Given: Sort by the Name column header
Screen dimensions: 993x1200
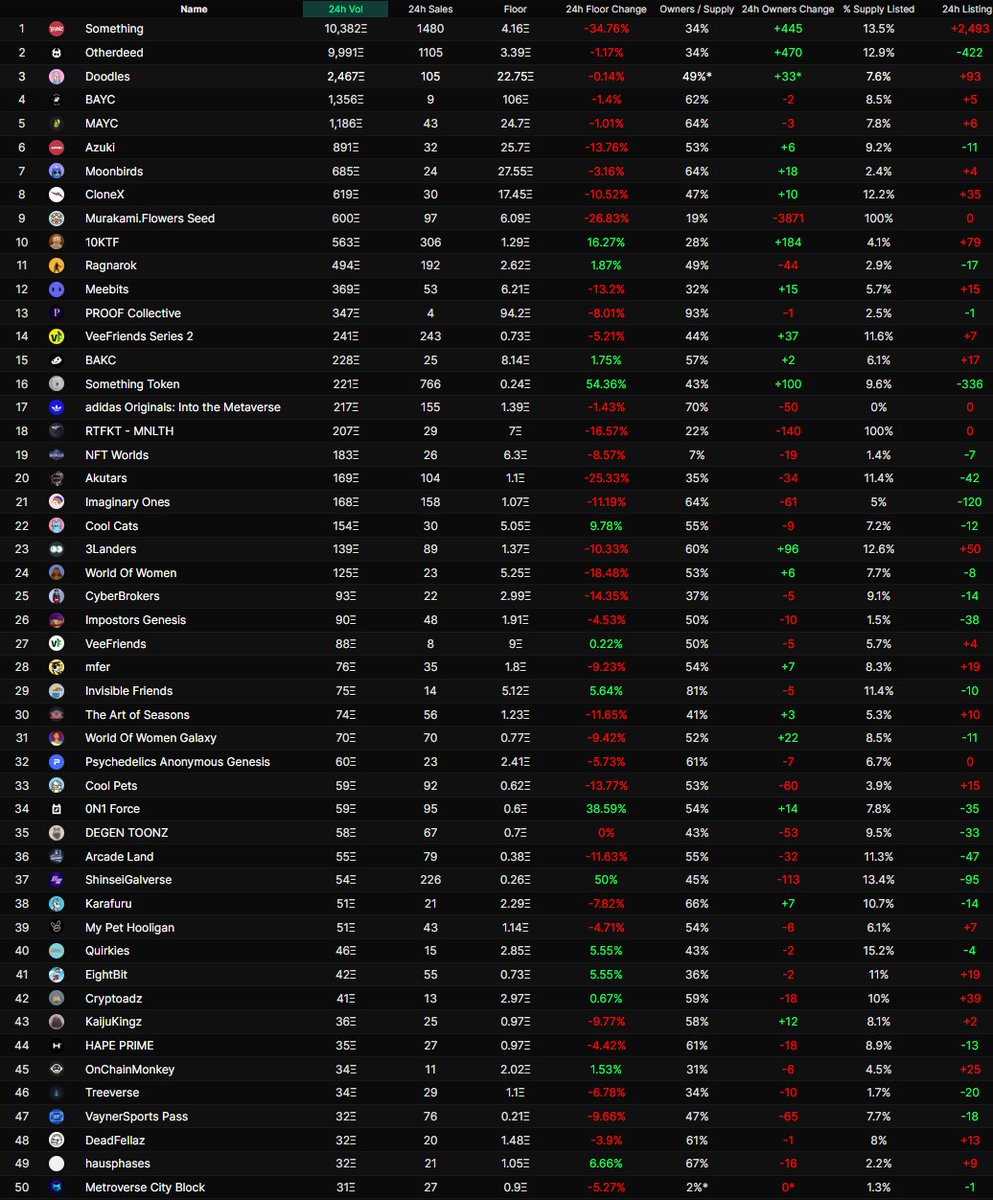Looking at the screenshot, I should (x=194, y=9).
